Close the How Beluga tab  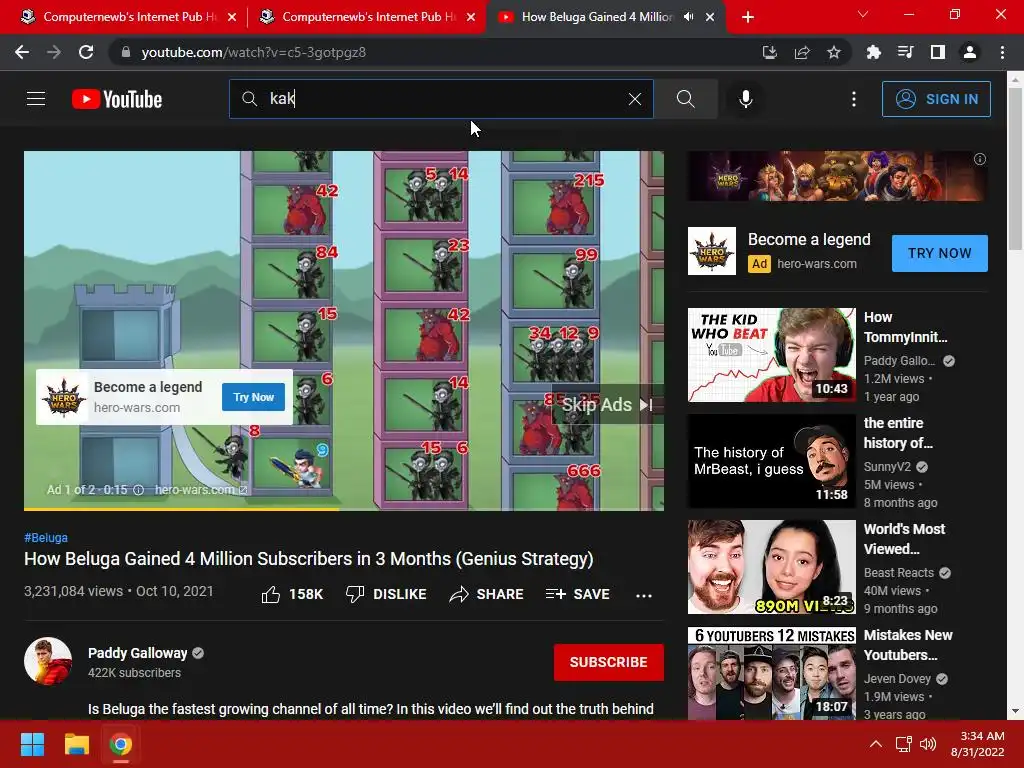(x=710, y=17)
